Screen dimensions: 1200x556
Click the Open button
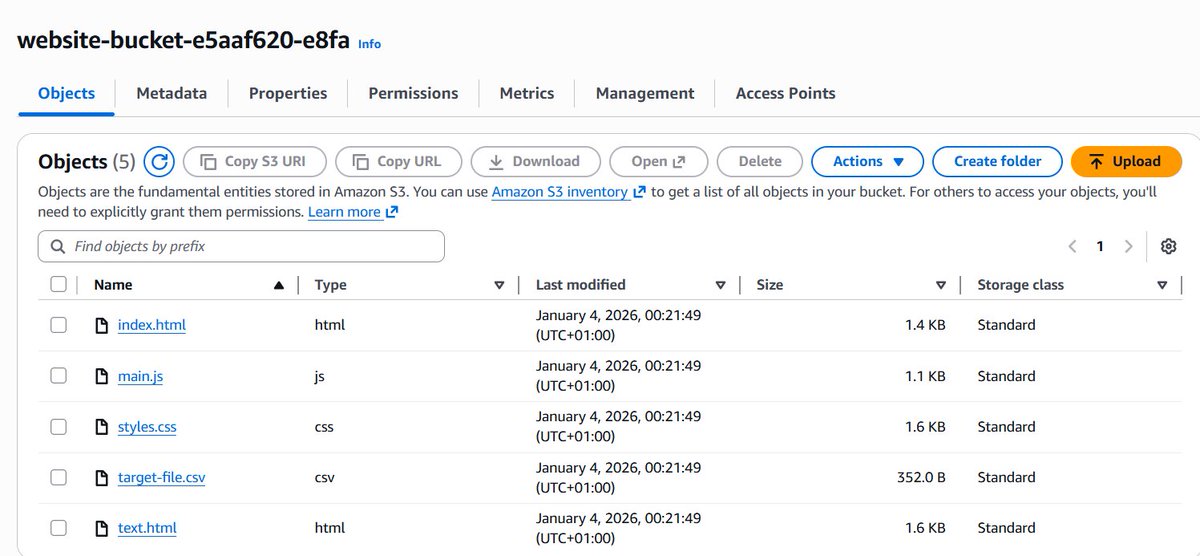click(x=658, y=161)
